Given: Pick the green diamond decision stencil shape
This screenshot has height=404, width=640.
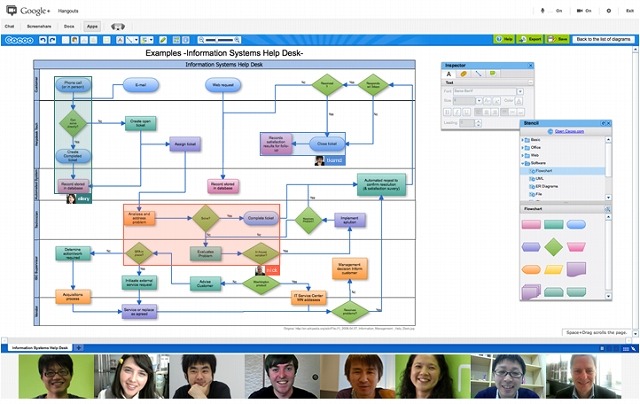Looking at the screenshot, I should point(553,247).
